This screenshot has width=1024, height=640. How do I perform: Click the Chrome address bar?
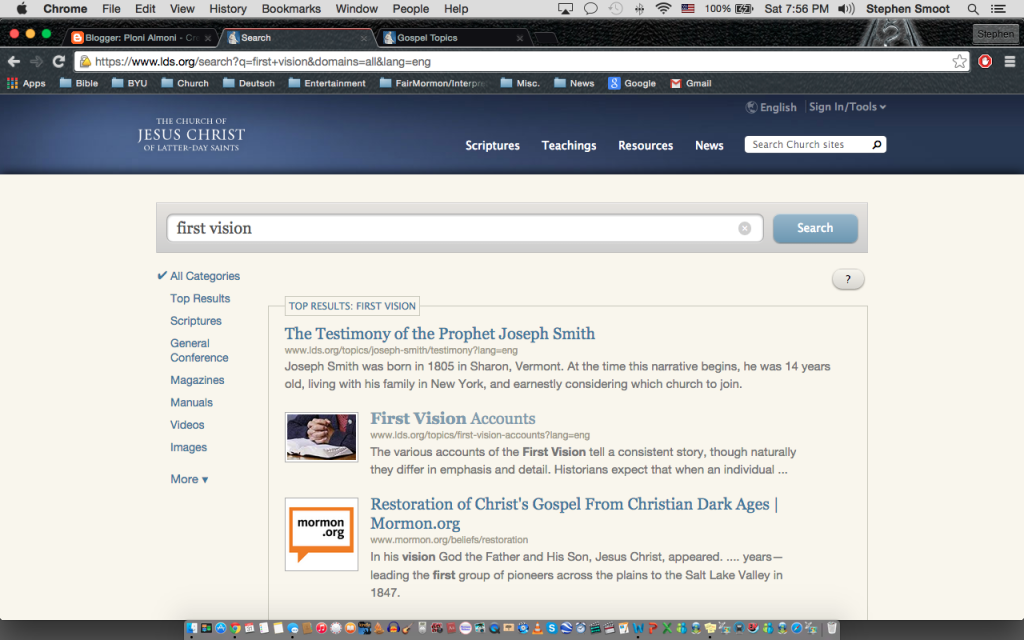pyautogui.click(x=522, y=61)
